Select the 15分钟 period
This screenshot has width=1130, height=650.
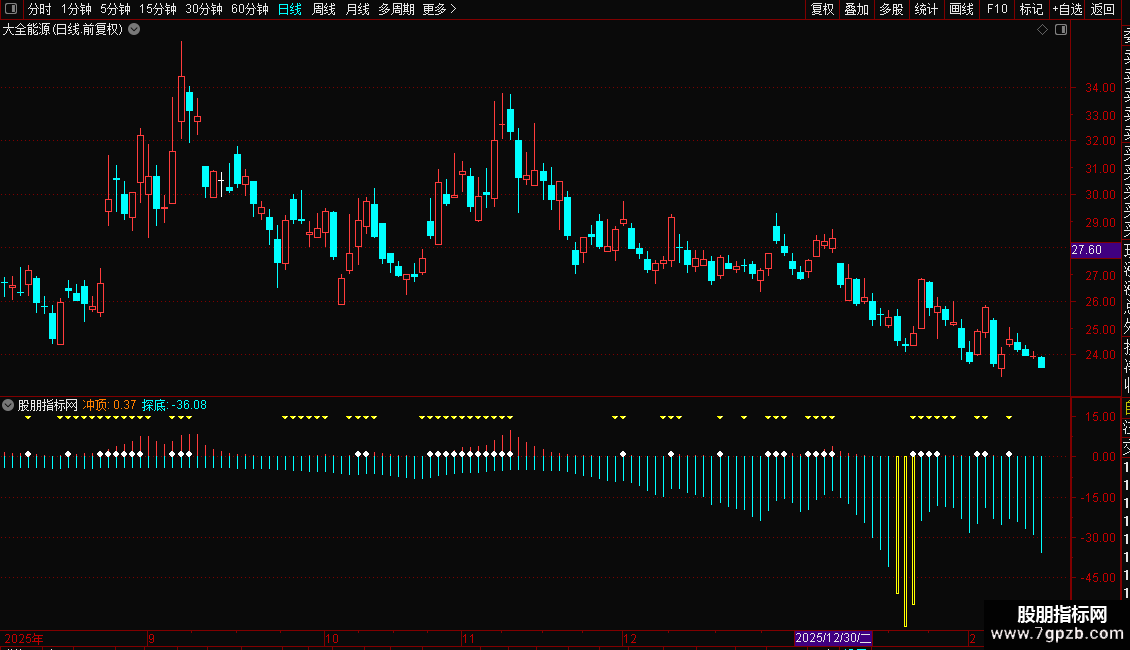point(158,9)
